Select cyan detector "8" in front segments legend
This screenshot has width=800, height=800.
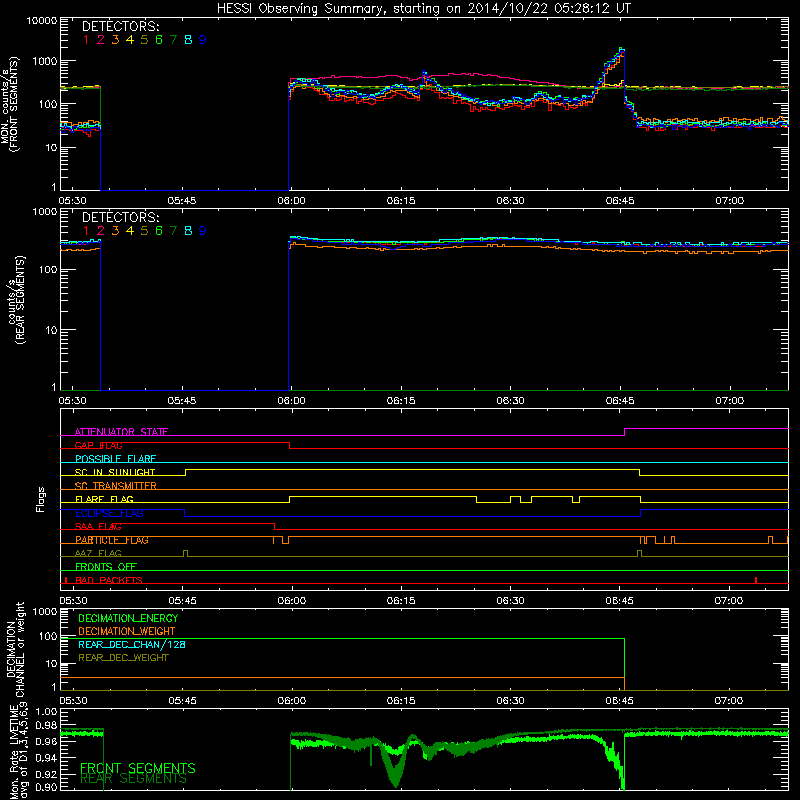point(188,40)
